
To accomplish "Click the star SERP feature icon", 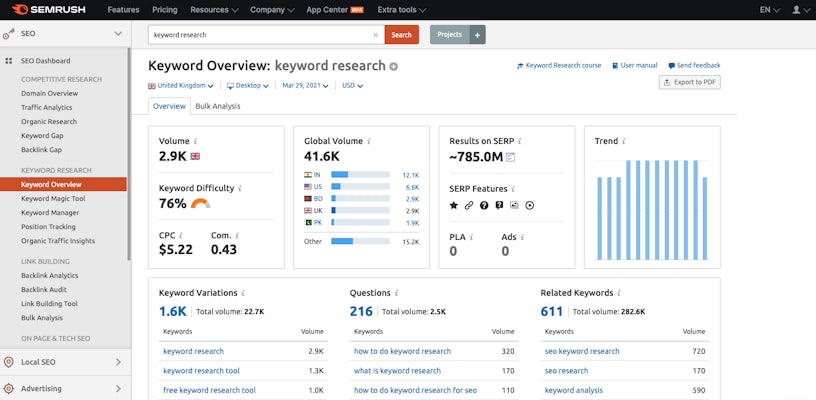I will pyautogui.click(x=453, y=205).
